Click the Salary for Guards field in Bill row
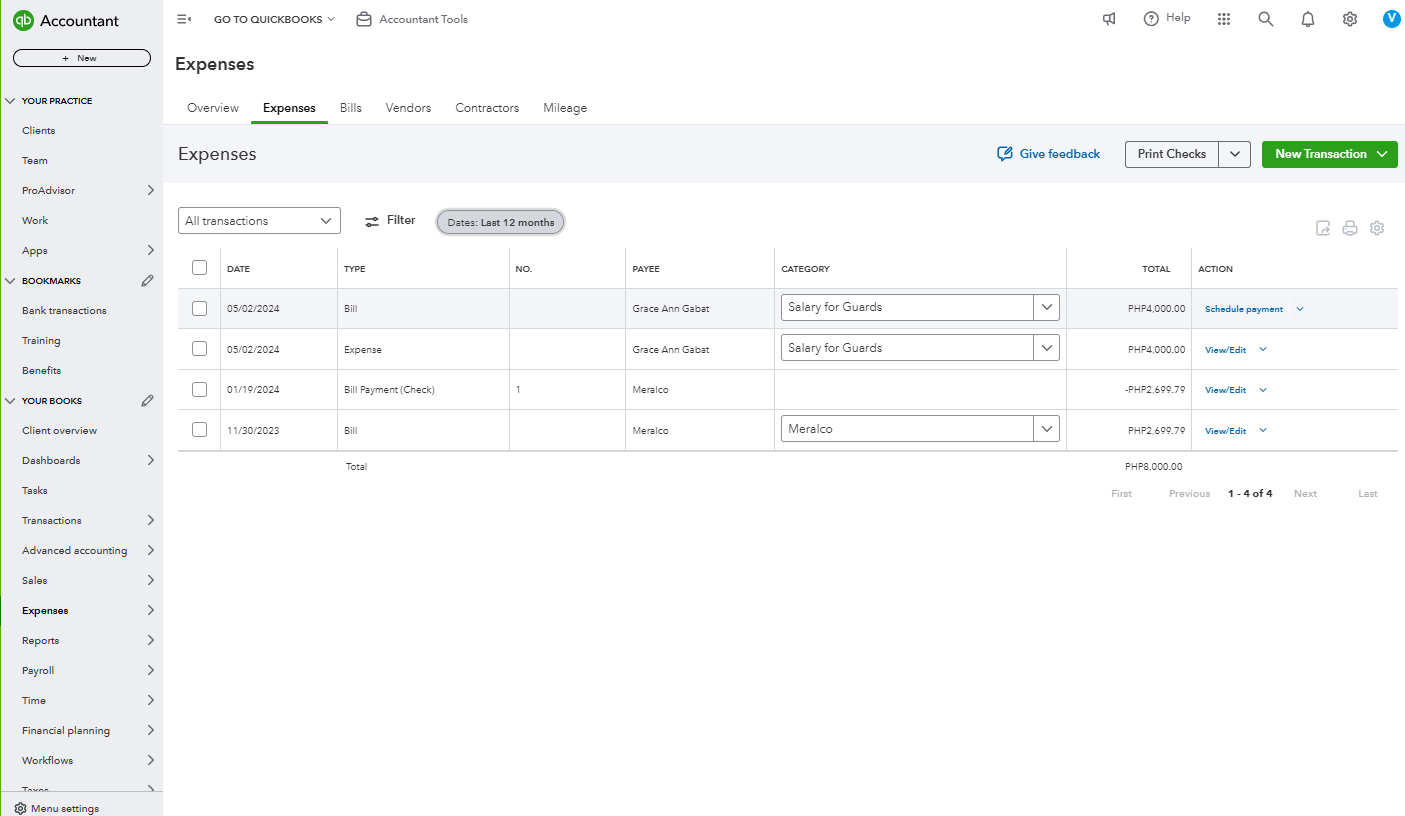The height and width of the screenshot is (816, 1405). pos(907,307)
